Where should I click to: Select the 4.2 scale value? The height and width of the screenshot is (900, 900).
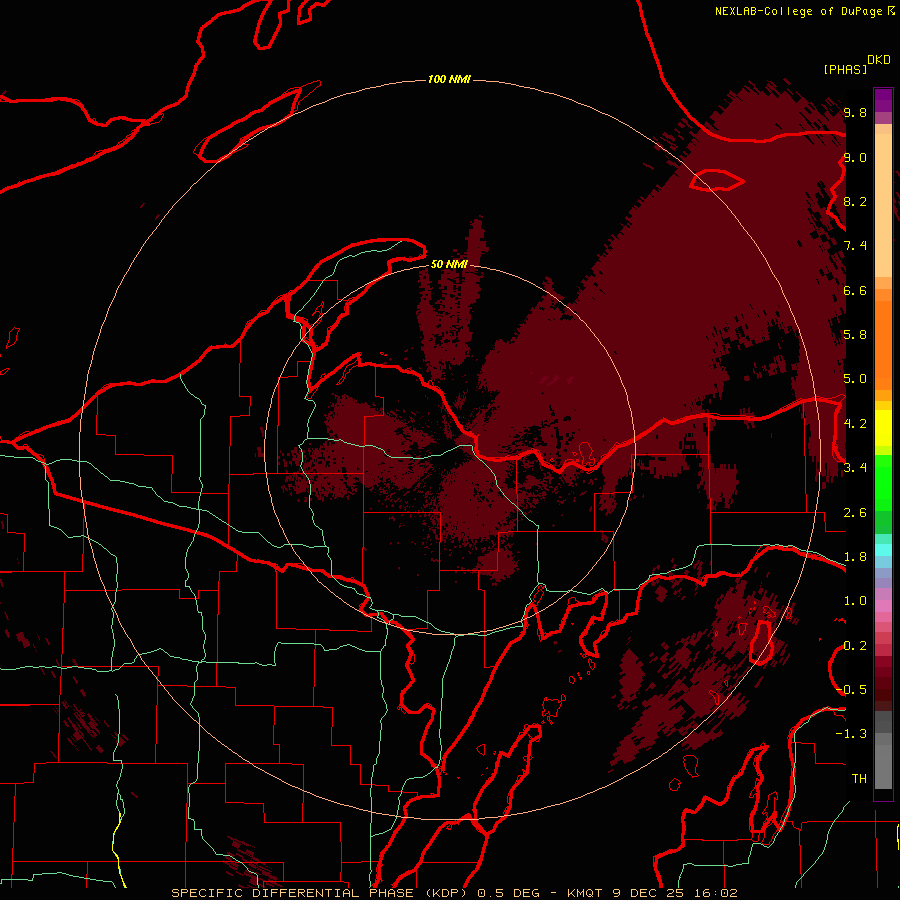tap(855, 424)
